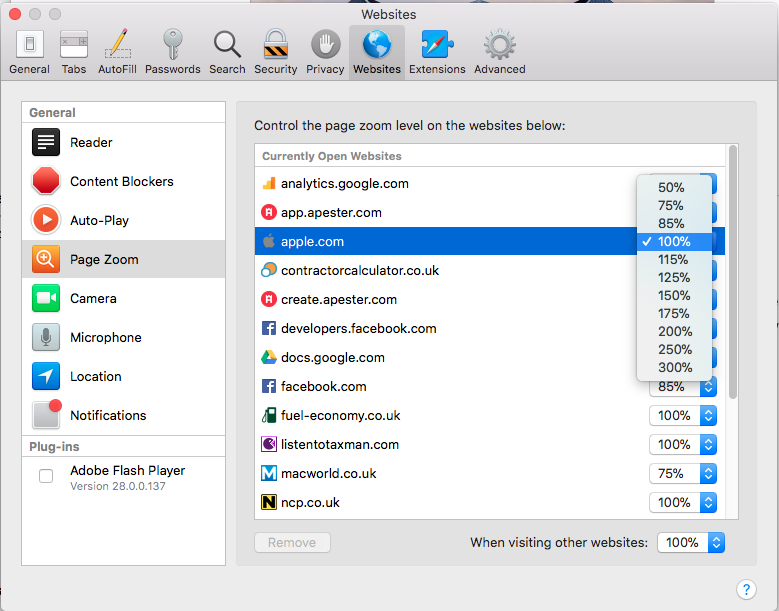Select Camera in the sidebar
This screenshot has width=779, height=611.
(123, 298)
